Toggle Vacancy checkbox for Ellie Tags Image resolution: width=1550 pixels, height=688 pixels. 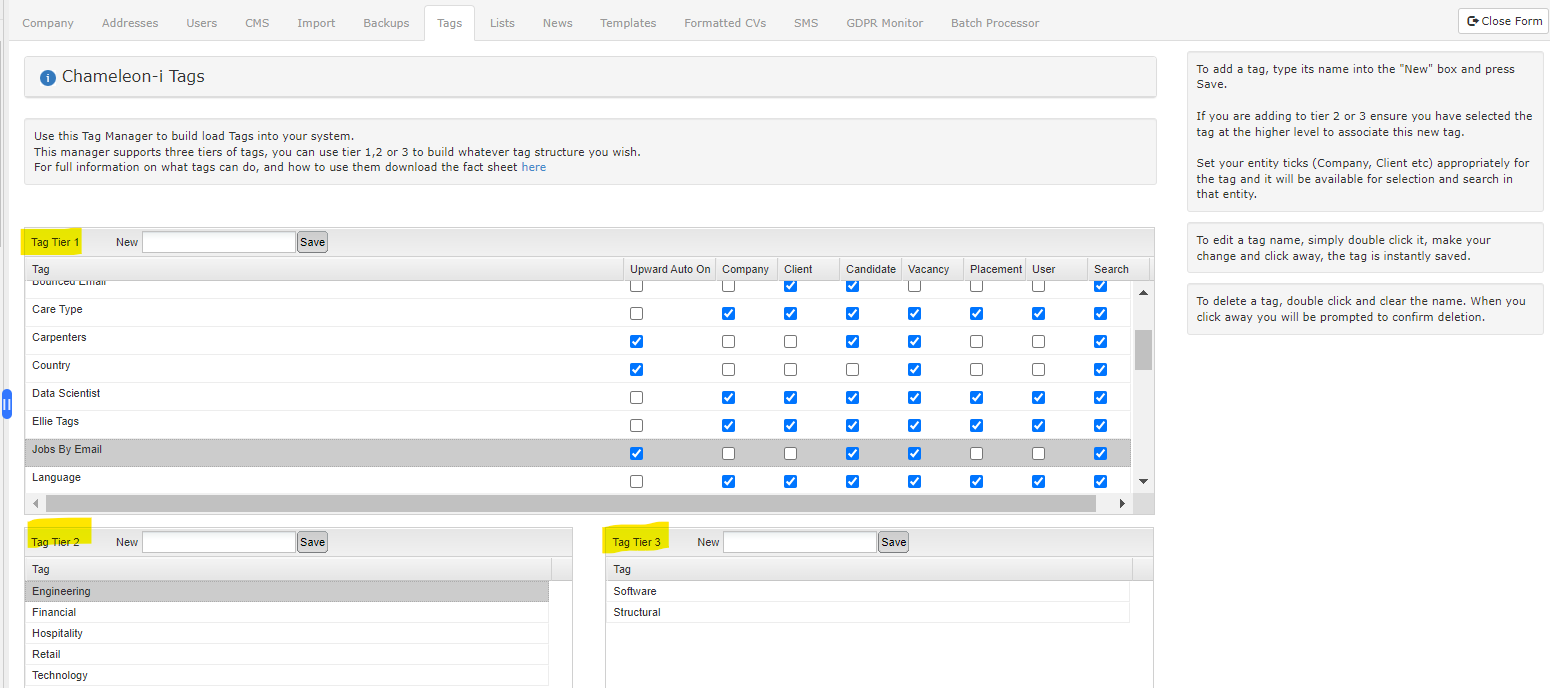(914, 425)
